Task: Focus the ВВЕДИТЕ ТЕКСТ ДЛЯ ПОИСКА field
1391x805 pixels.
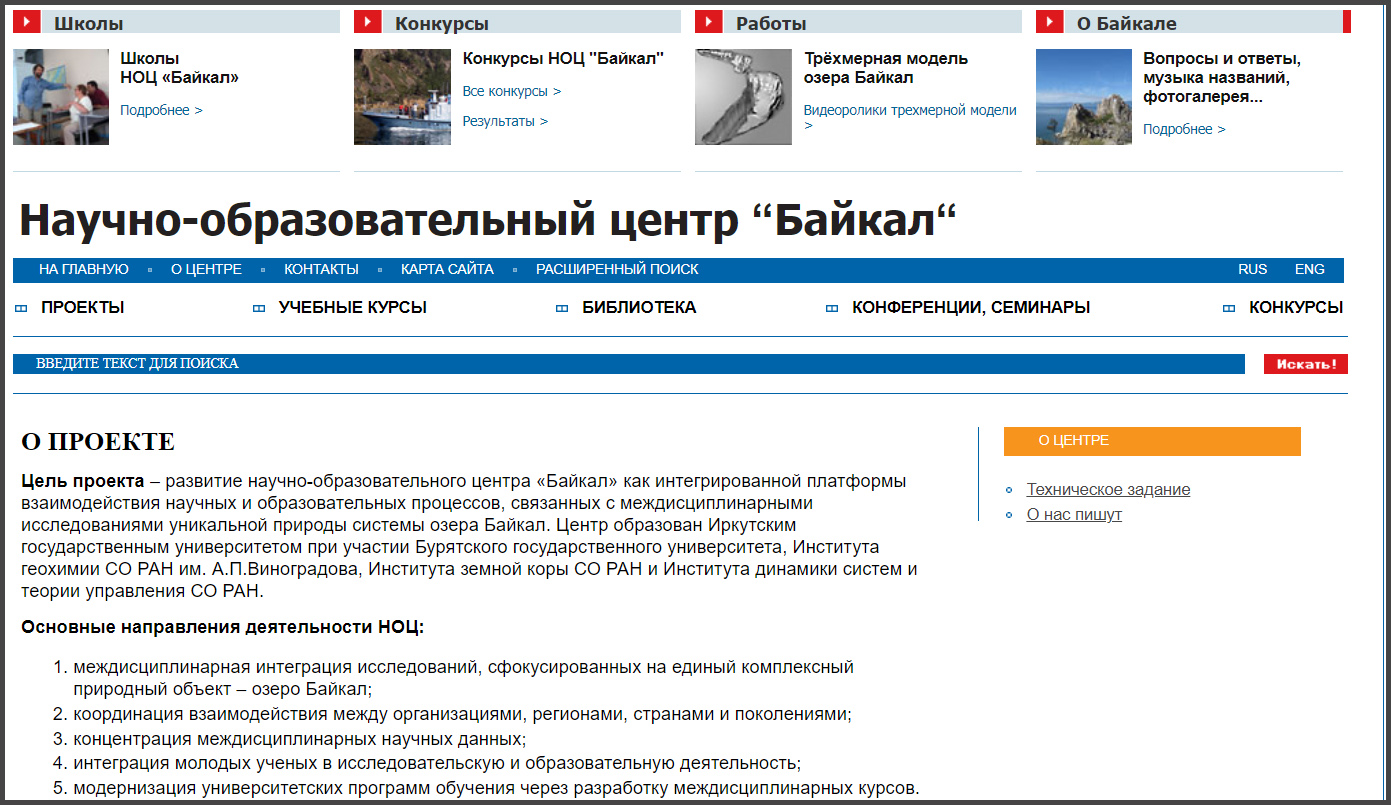Action: coord(629,364)
